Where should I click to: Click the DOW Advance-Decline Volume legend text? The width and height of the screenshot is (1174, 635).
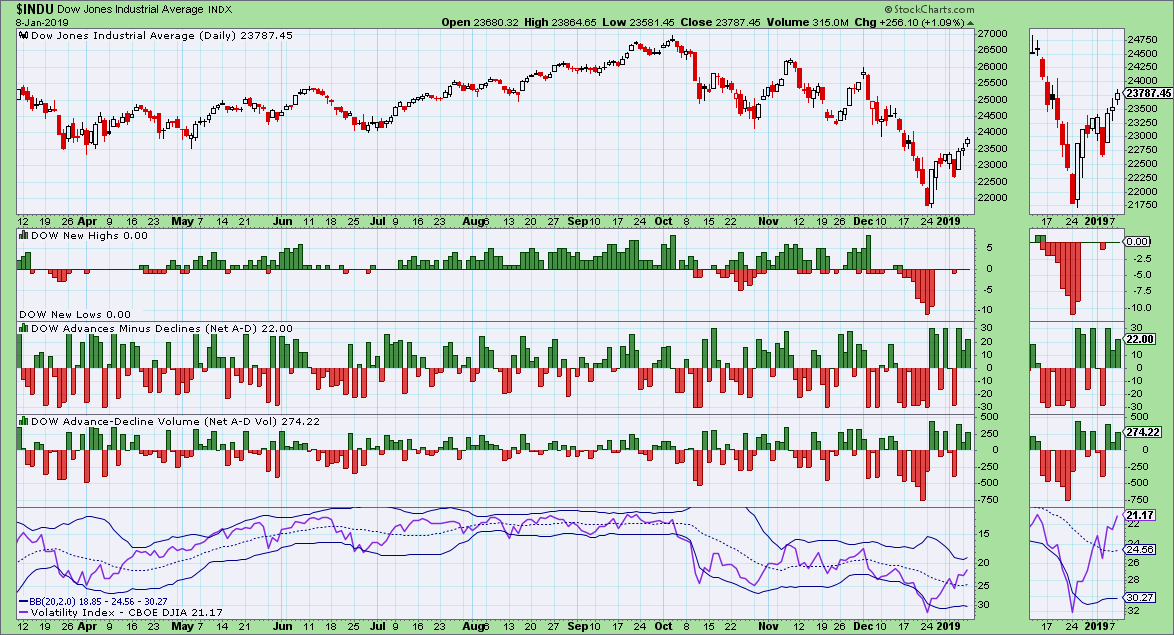(x=175, y=421)
